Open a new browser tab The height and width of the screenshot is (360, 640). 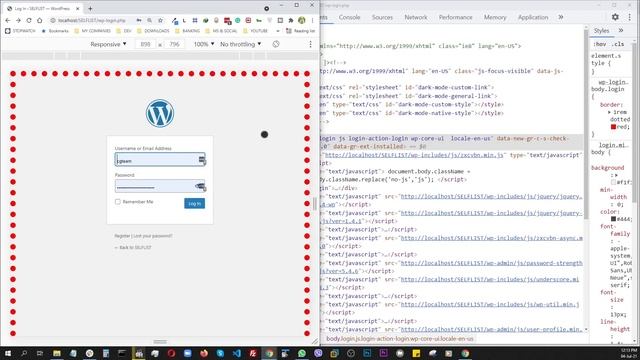[x=90, y=8]
